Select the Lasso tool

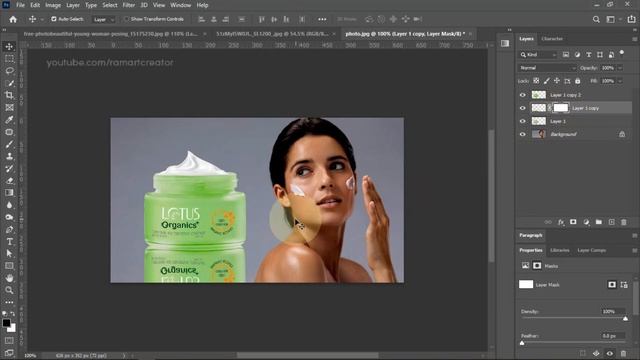(9, 71)
